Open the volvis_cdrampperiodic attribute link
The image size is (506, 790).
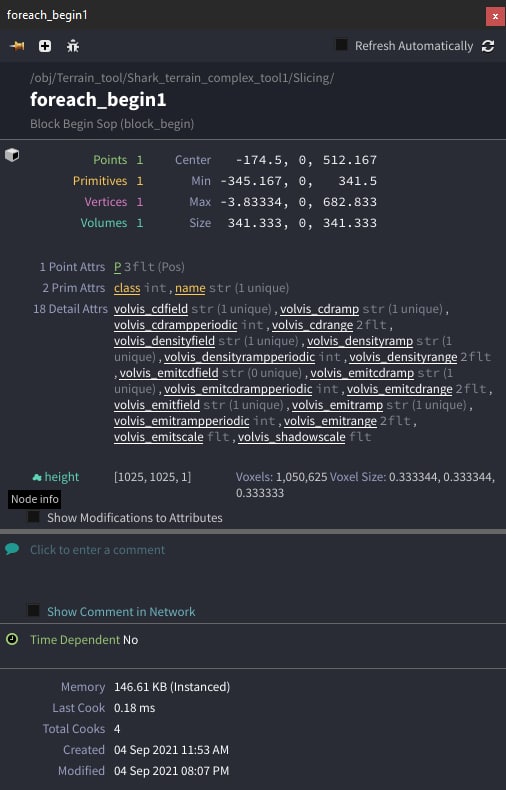point(175,325)
